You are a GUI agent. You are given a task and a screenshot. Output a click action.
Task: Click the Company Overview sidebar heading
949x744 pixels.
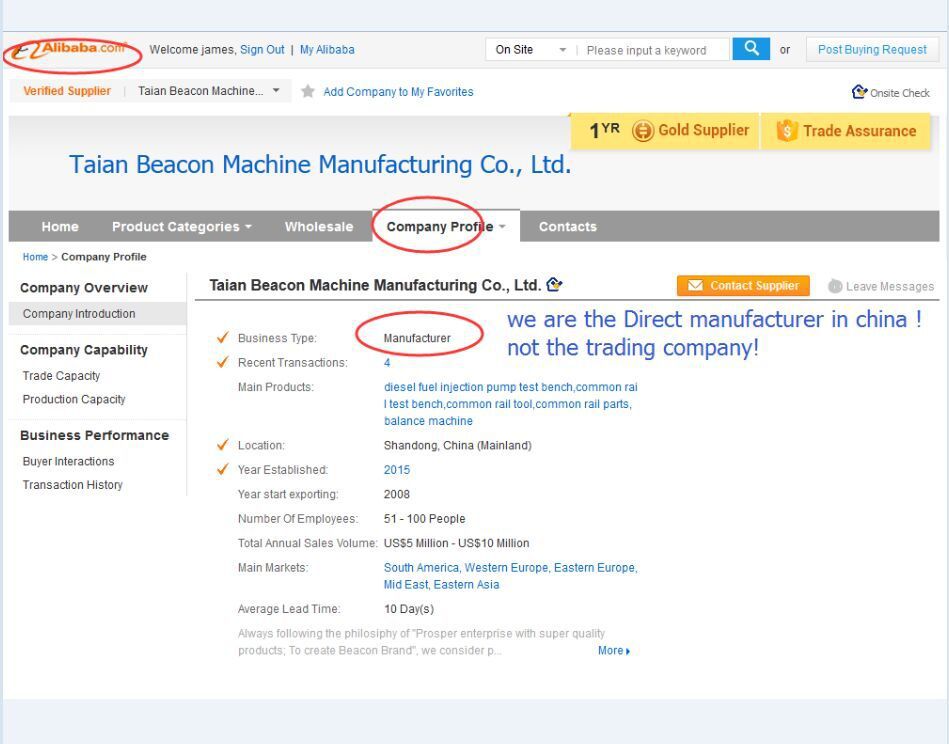[84, 288]
